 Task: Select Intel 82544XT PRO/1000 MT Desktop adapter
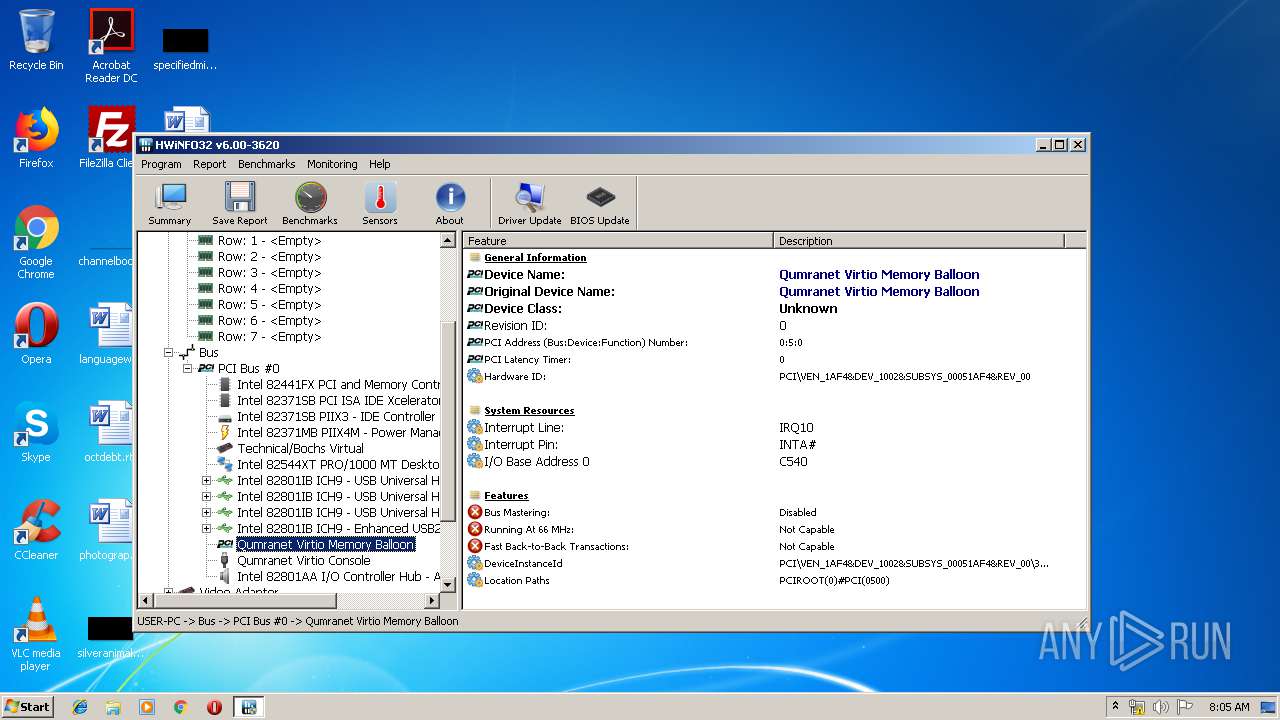(x=338, y=465)
